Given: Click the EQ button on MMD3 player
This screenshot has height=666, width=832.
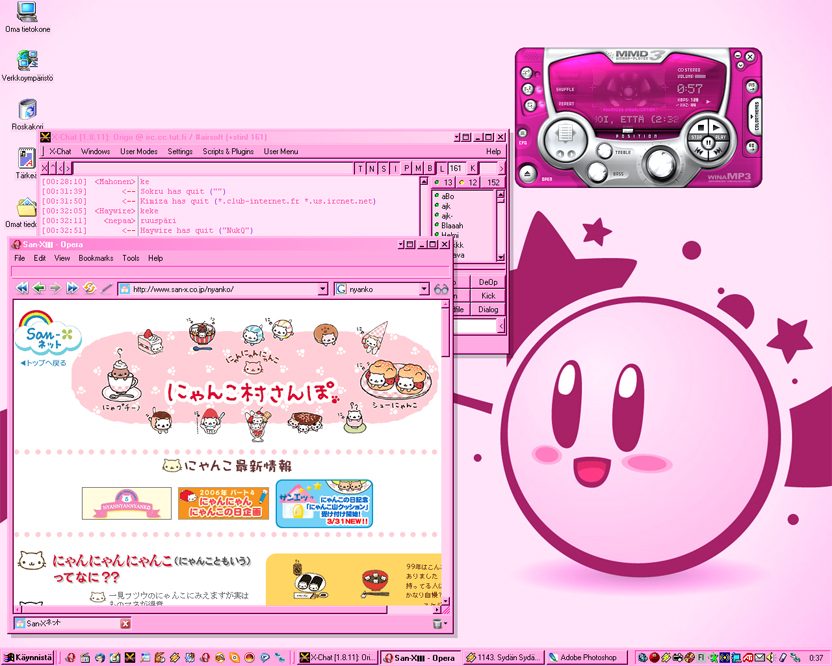Looking at the screenshot, I should 751,146.
